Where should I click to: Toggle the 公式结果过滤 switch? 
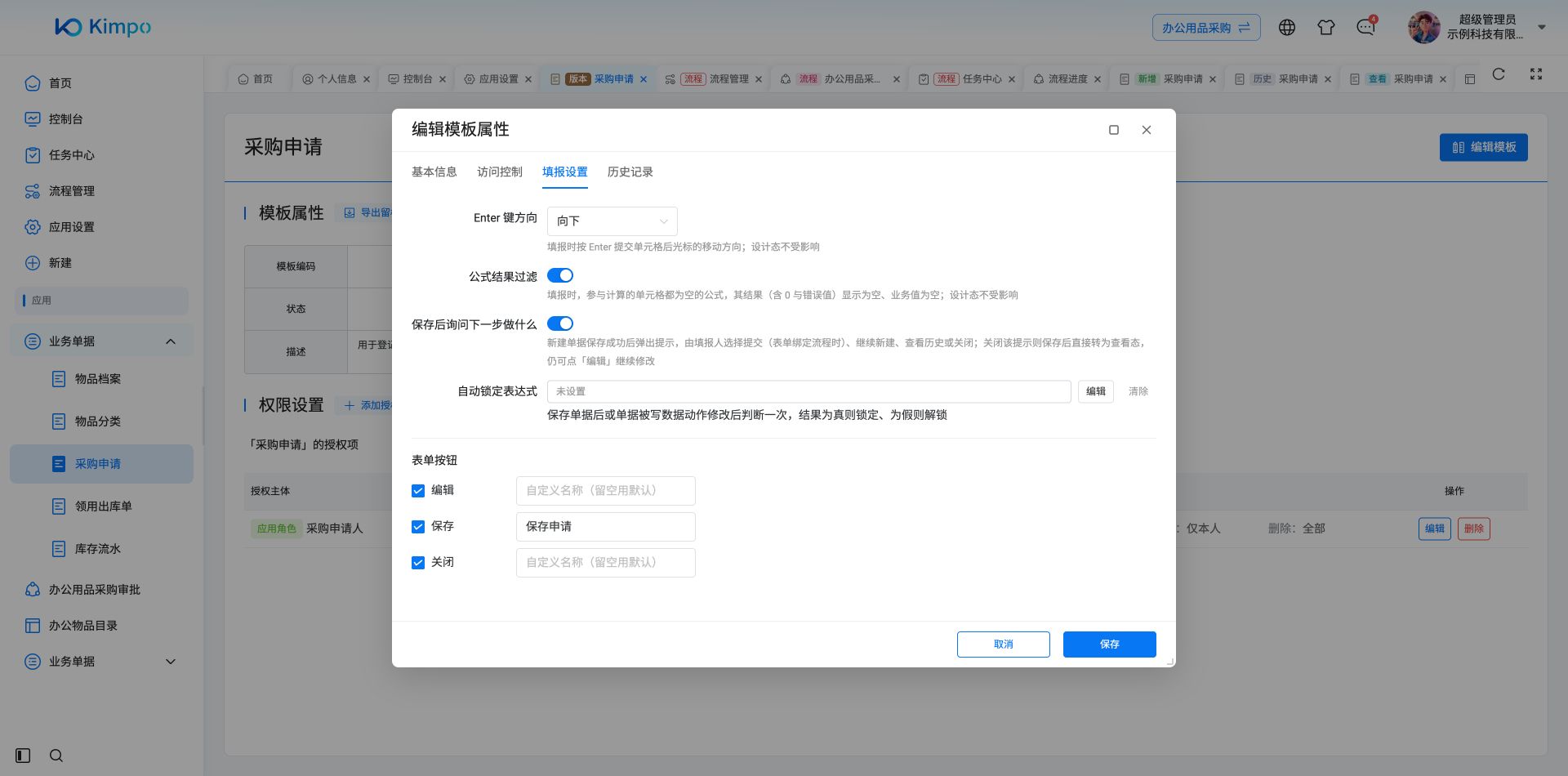click(x=560, y=276)
